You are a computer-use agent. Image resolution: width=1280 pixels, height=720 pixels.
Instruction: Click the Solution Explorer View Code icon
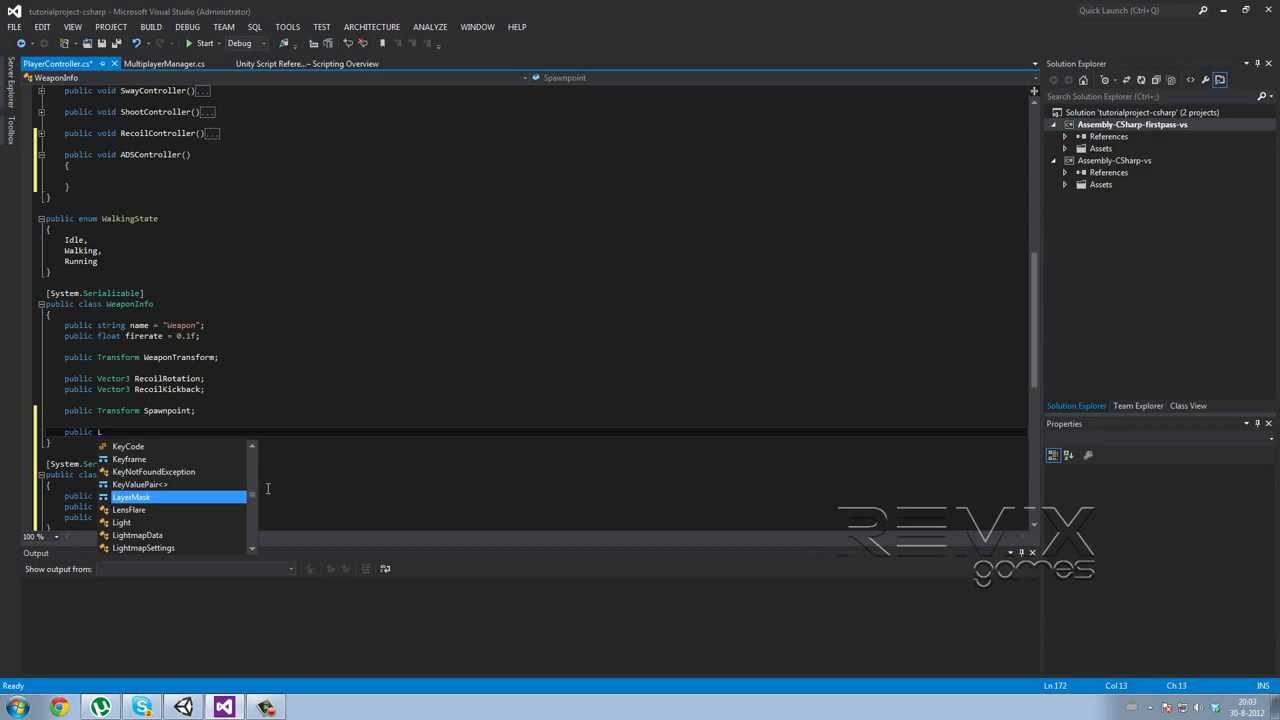1190,80
